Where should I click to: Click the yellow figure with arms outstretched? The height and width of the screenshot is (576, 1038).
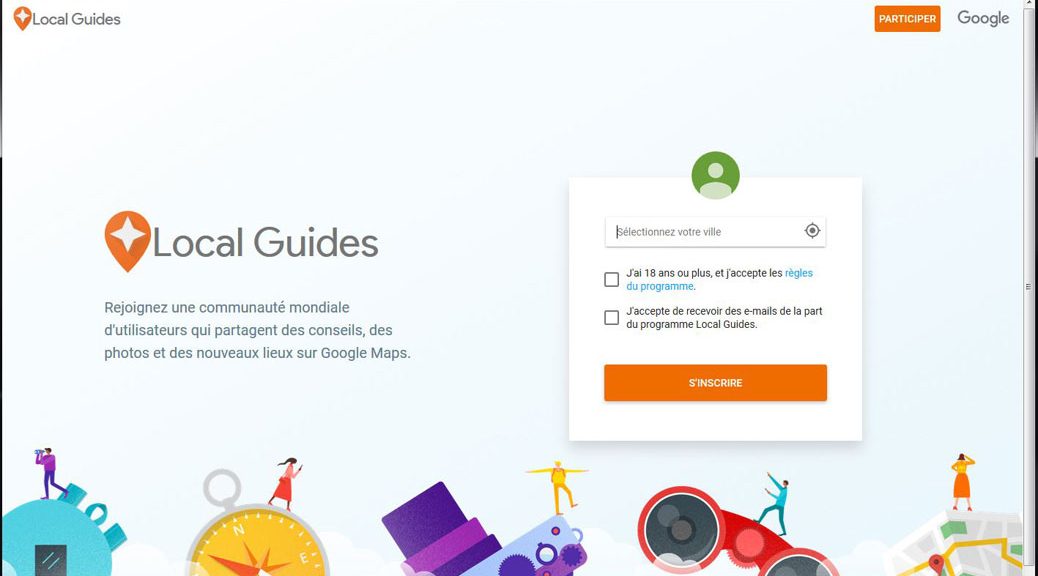[x=558, y=487]
